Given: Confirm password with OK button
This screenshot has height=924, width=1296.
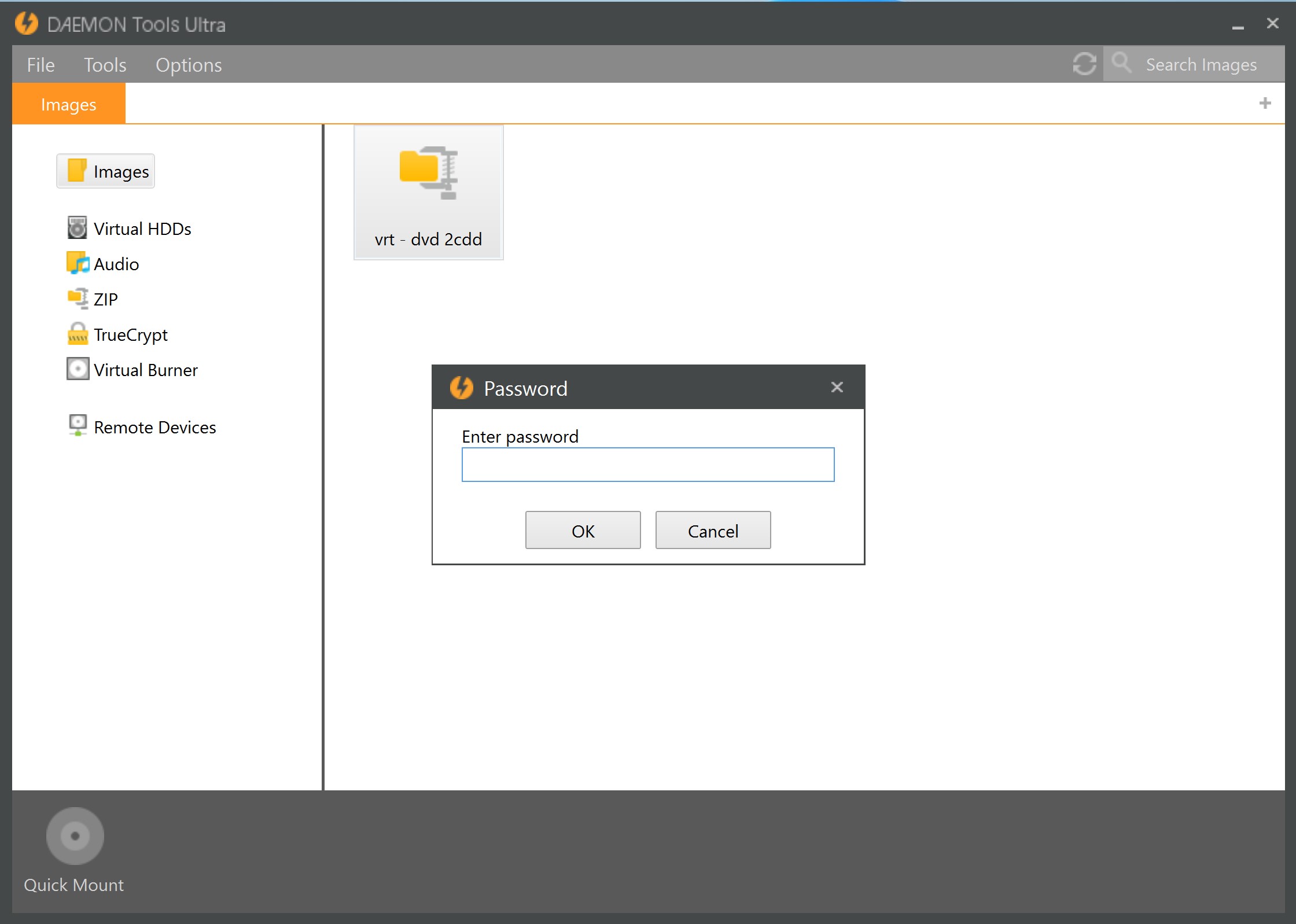Looking at the screenshot, I should (583, 530).
